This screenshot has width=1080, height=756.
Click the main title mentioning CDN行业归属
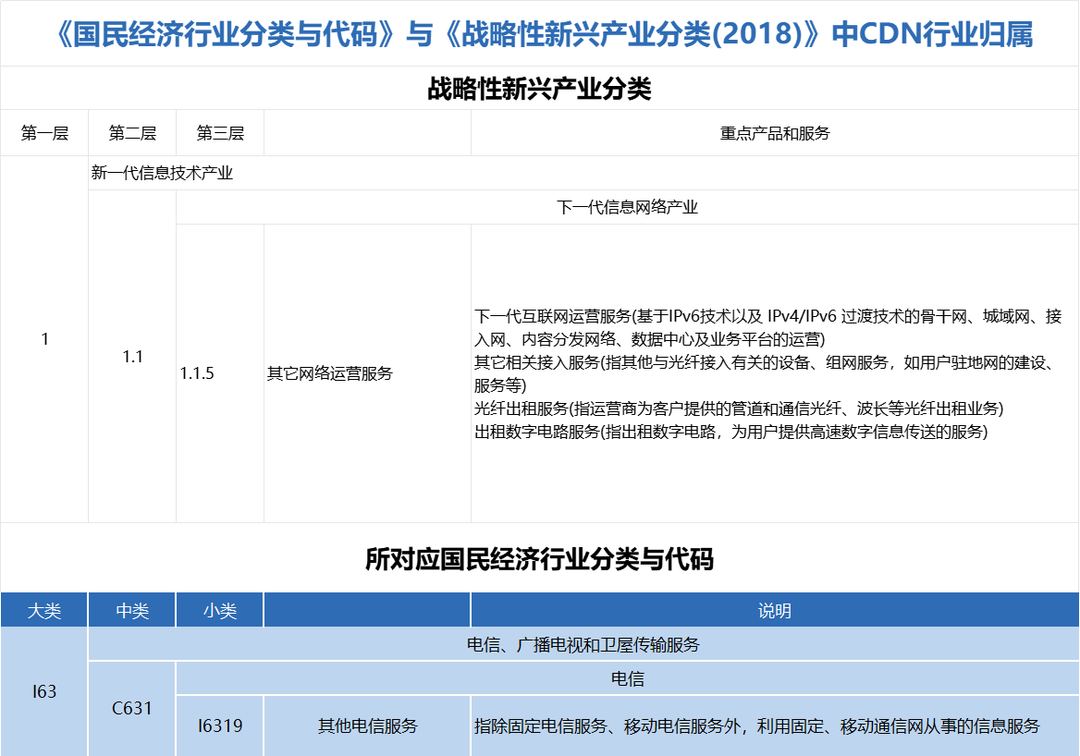pyautogui.click(x=540, y=35)
